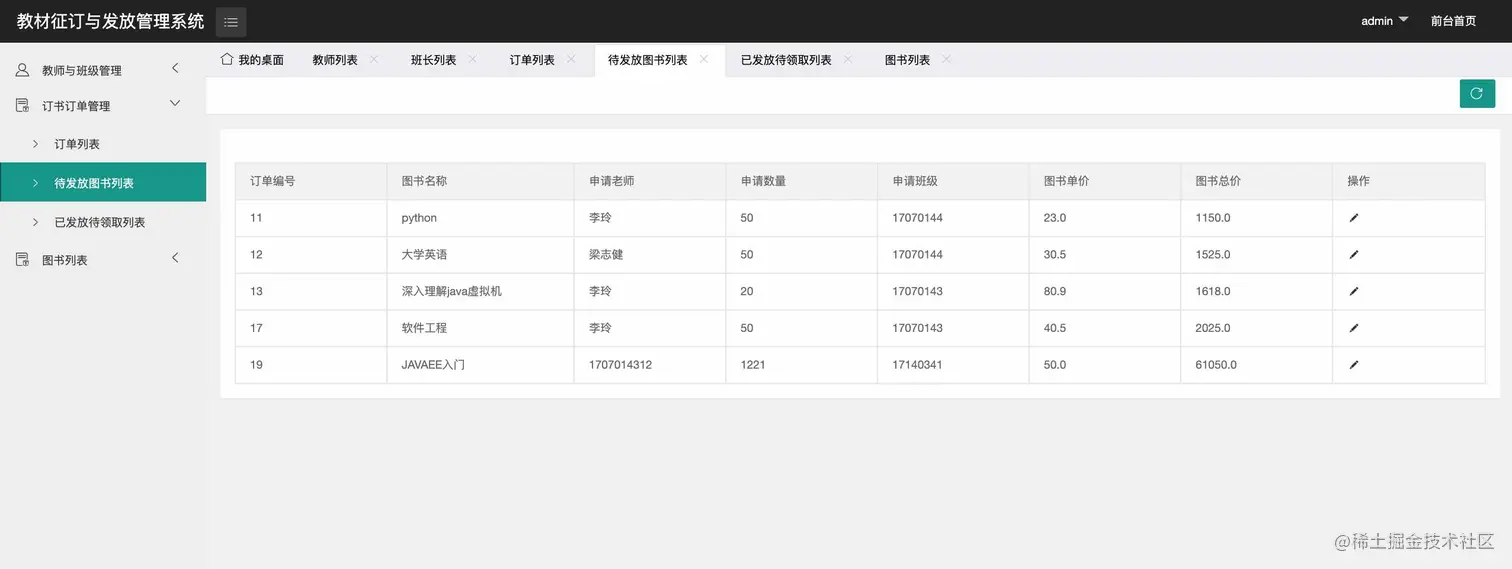Select the JAVAEE入门 cell
This screenshot has height=569, width=1512.
coord(481,365)
